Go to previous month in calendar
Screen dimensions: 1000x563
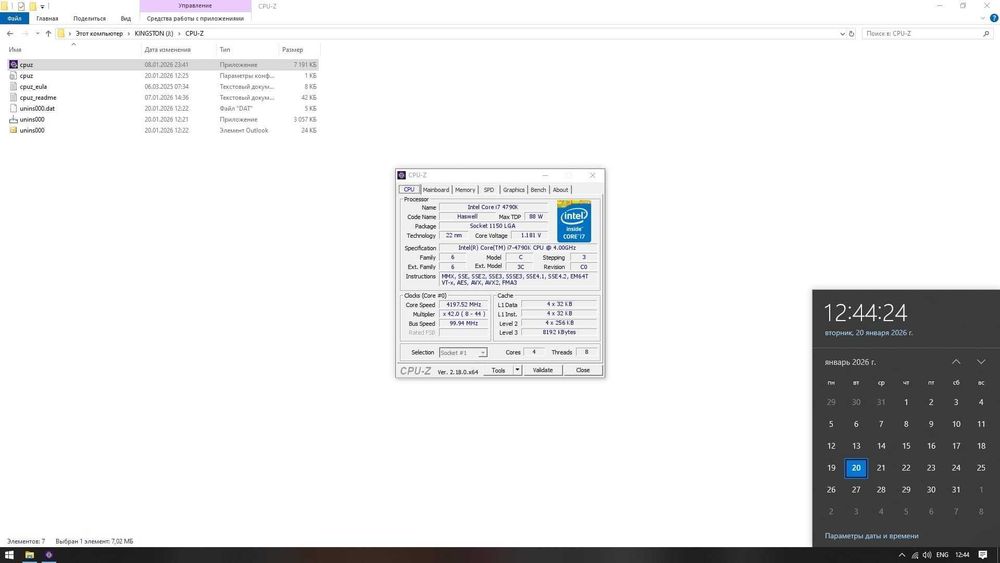coord(956,362)
